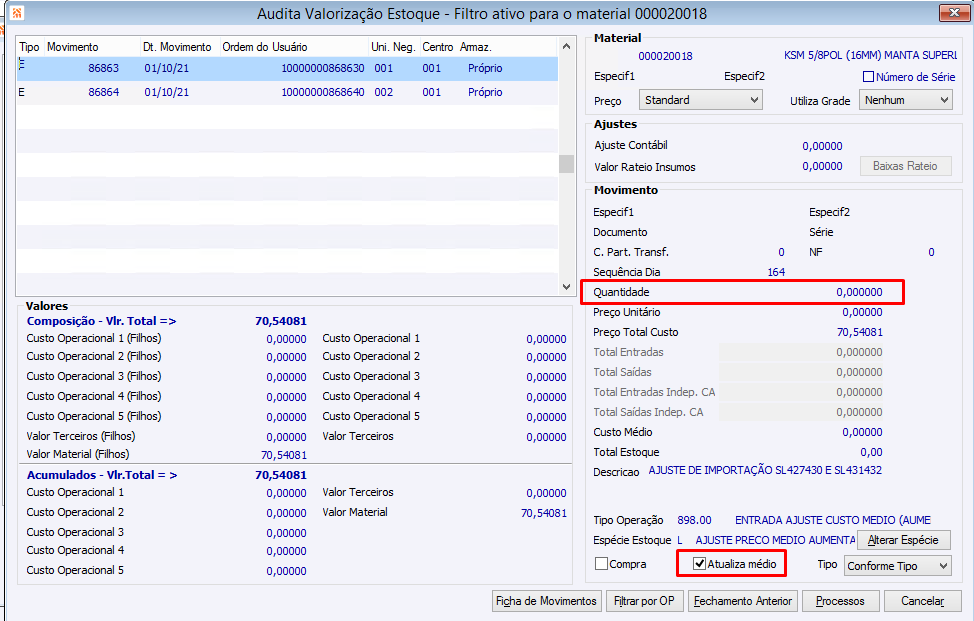Click order number 10000000868630

(323, 68)
